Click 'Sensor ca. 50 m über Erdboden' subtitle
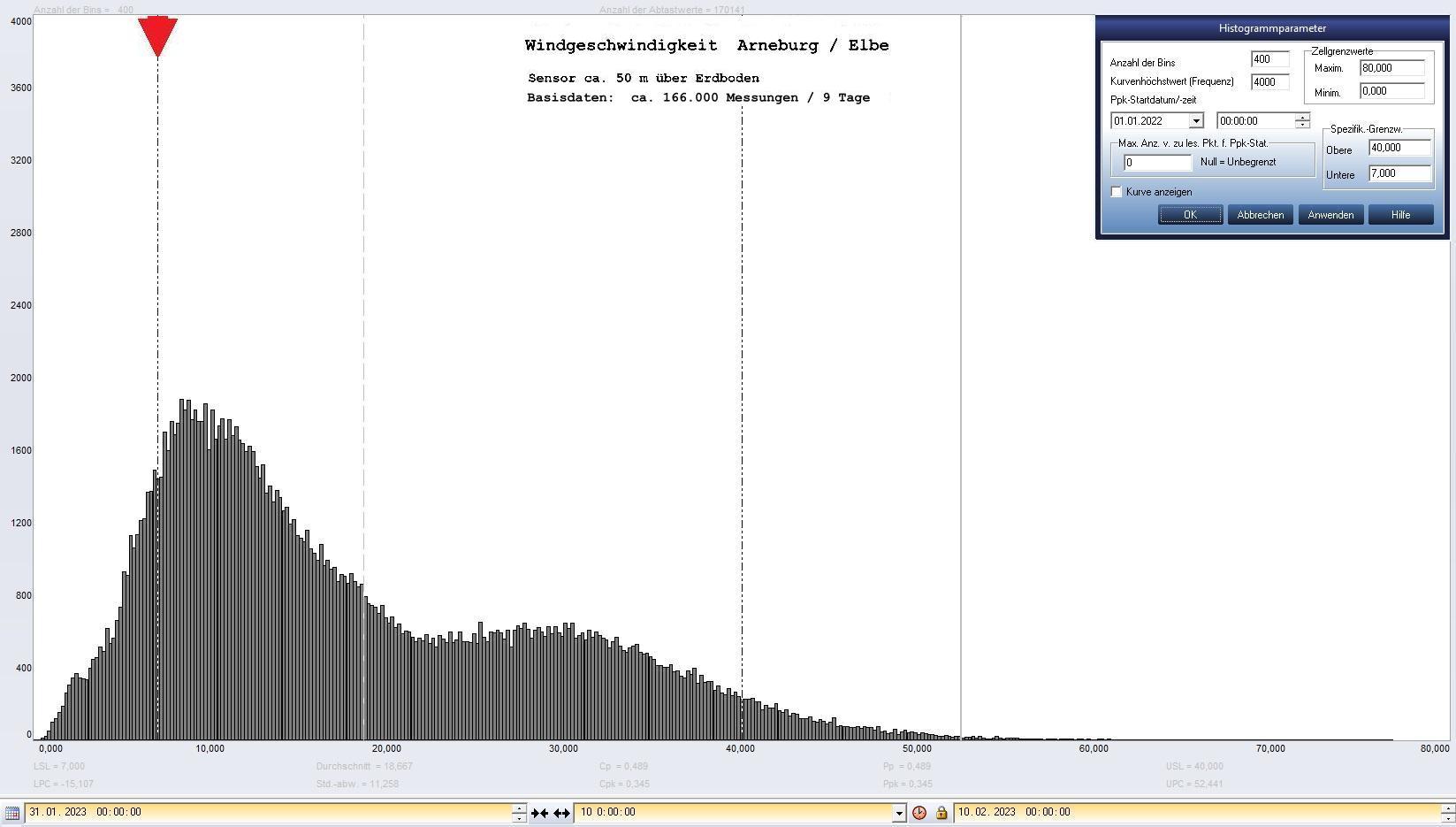1456x827 pixels. coord(644,78)
